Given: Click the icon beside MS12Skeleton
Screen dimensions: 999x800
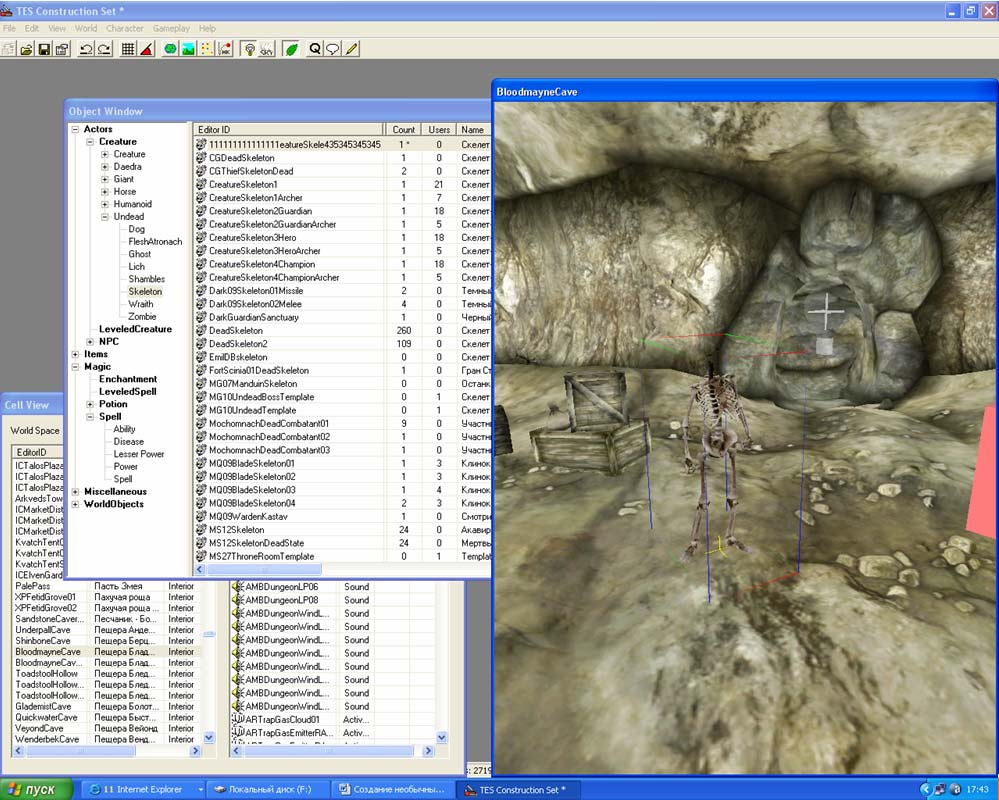Looking at the screenshot, I should (x=201, y=530).
